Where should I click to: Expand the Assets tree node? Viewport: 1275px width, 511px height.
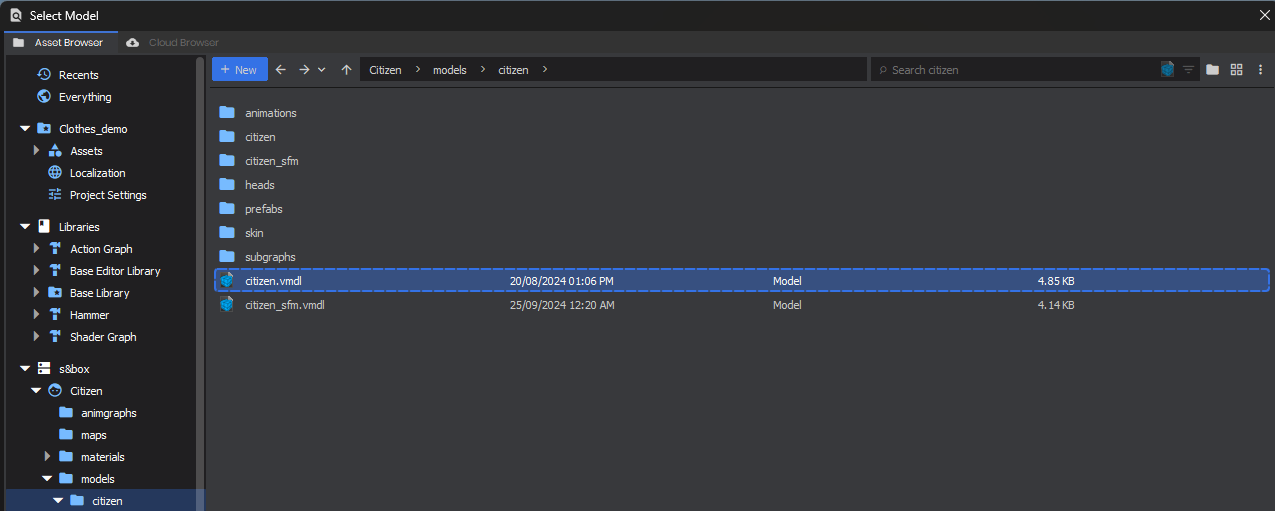click(37, 151)
